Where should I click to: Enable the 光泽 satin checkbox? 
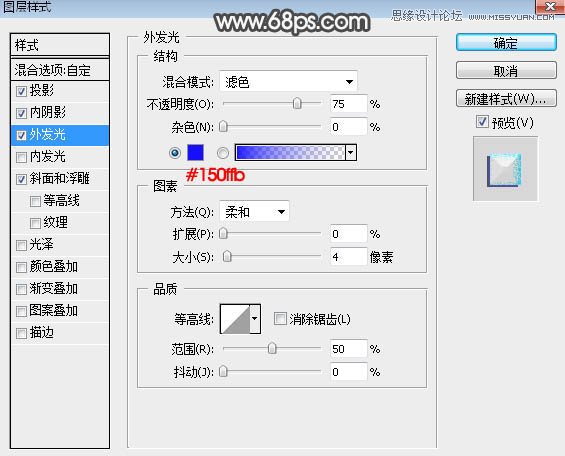pos(21,245)
